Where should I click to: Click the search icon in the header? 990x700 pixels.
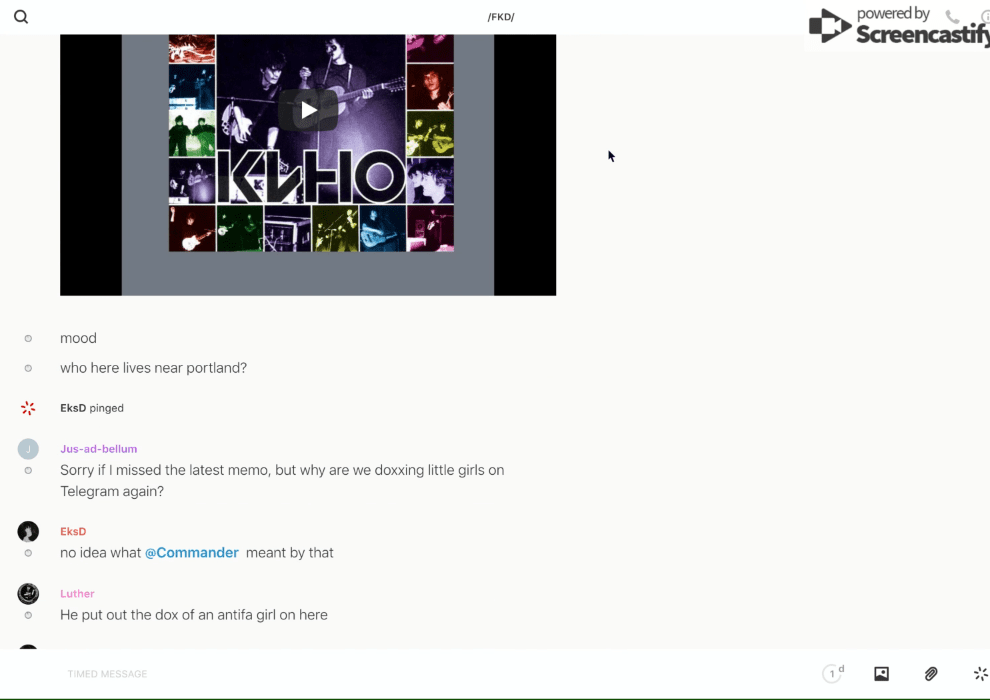(x=21, y=17)
